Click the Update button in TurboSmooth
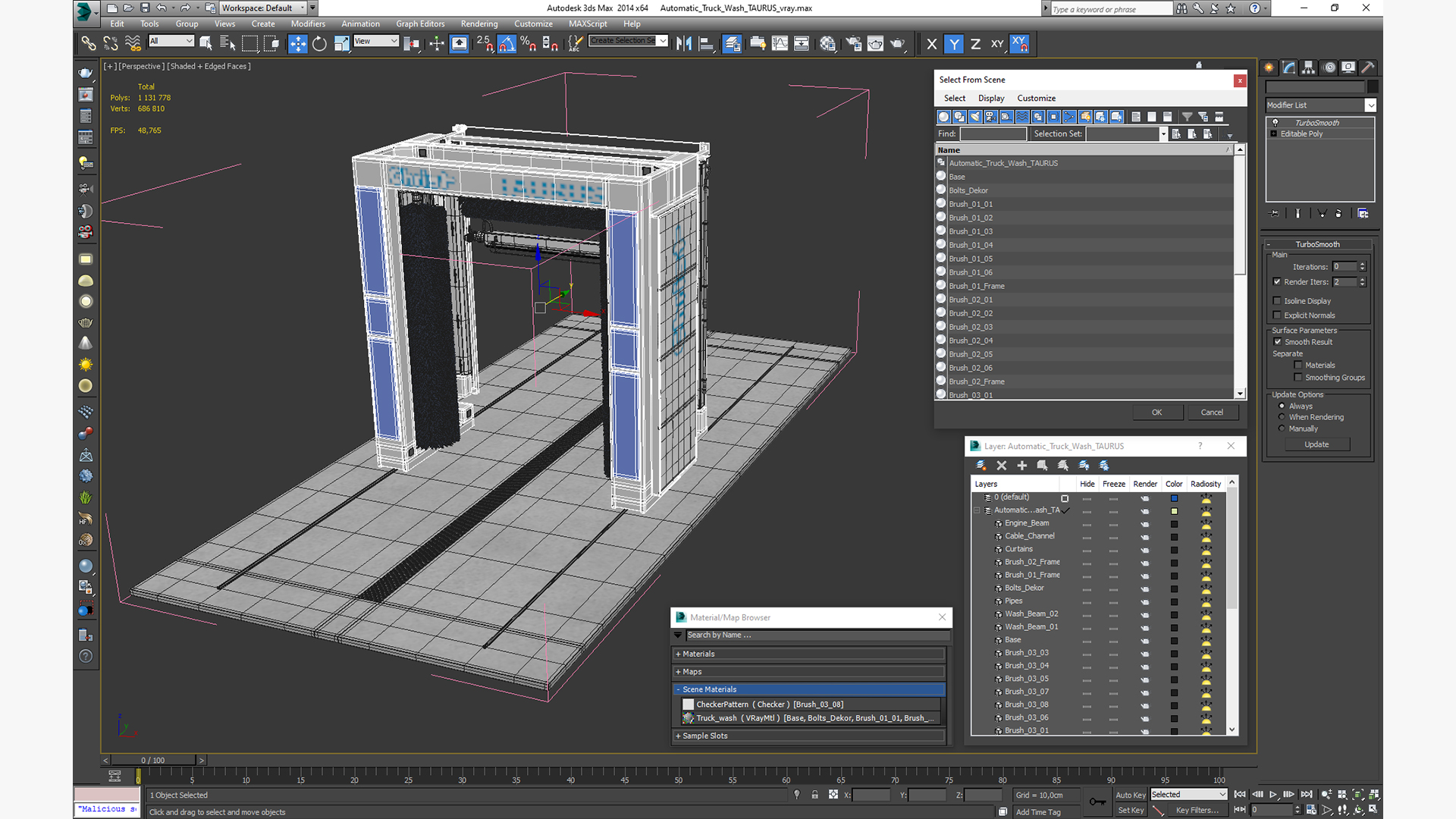The width and height of the screenshot is (1456, 819). tap(1316, 444)
